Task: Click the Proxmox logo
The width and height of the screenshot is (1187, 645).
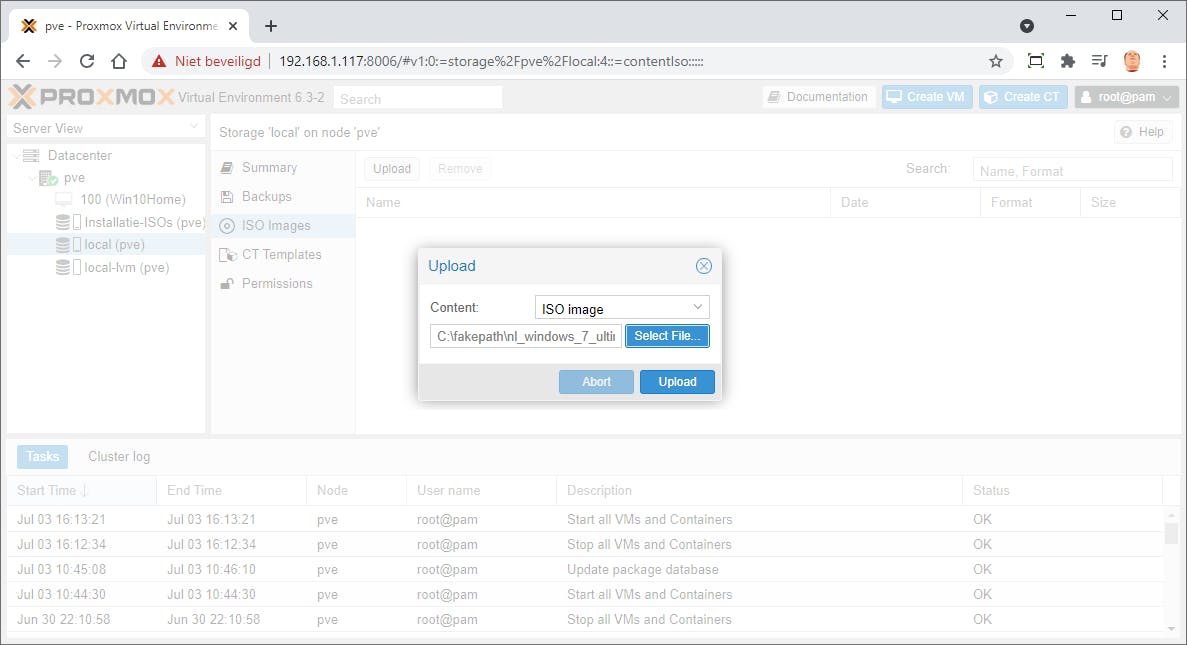Action: click(83, 96)
